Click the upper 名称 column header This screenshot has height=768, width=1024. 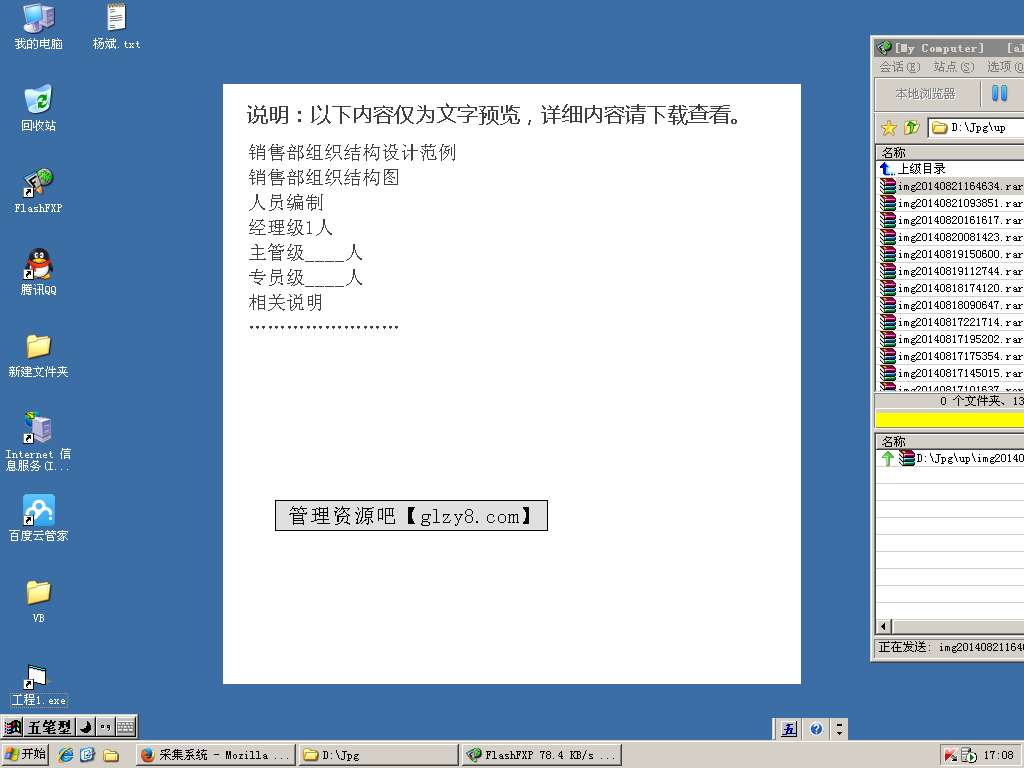pos(950,152)
